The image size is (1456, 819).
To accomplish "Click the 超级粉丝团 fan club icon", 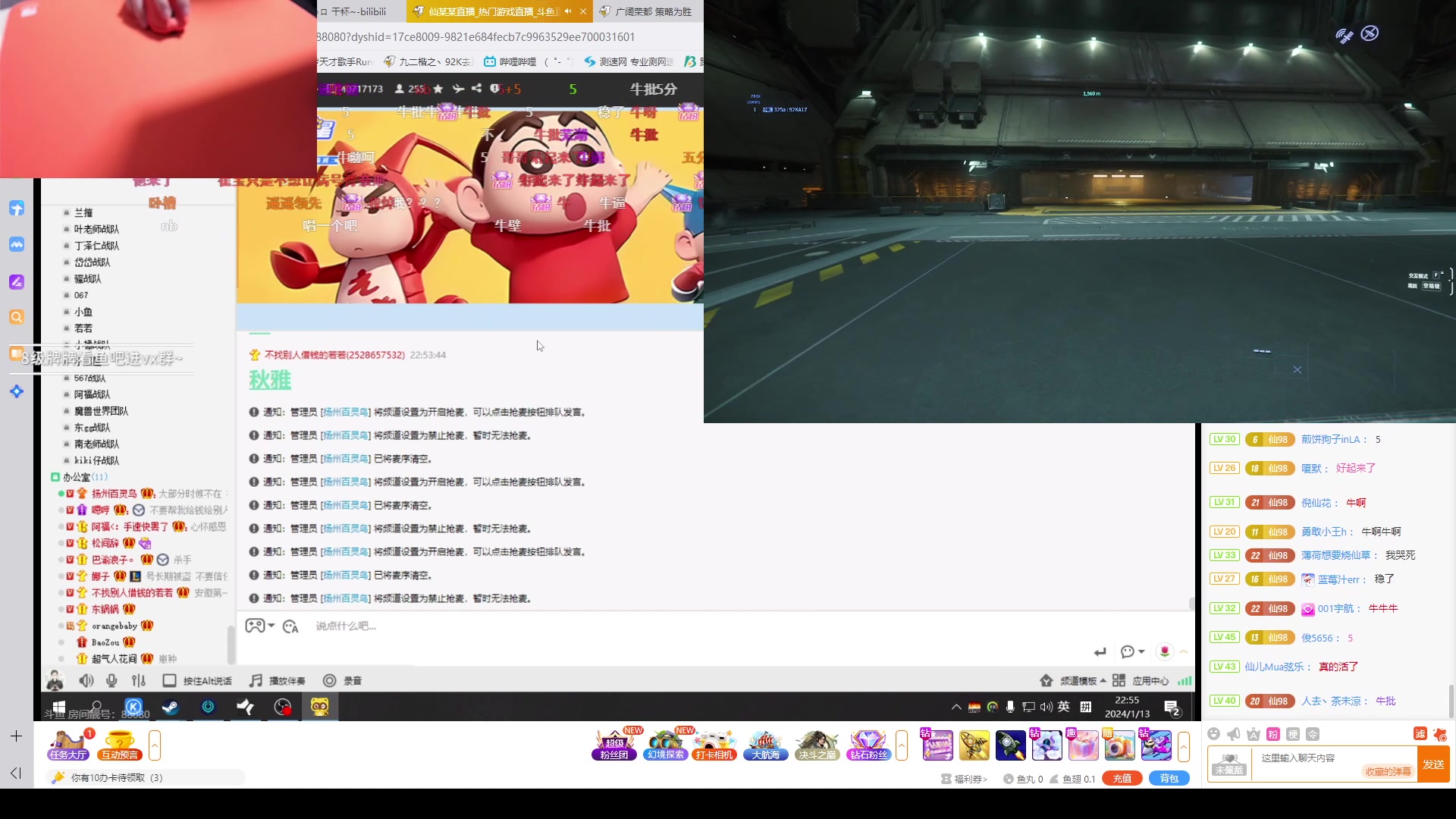I will pos(614,745).
